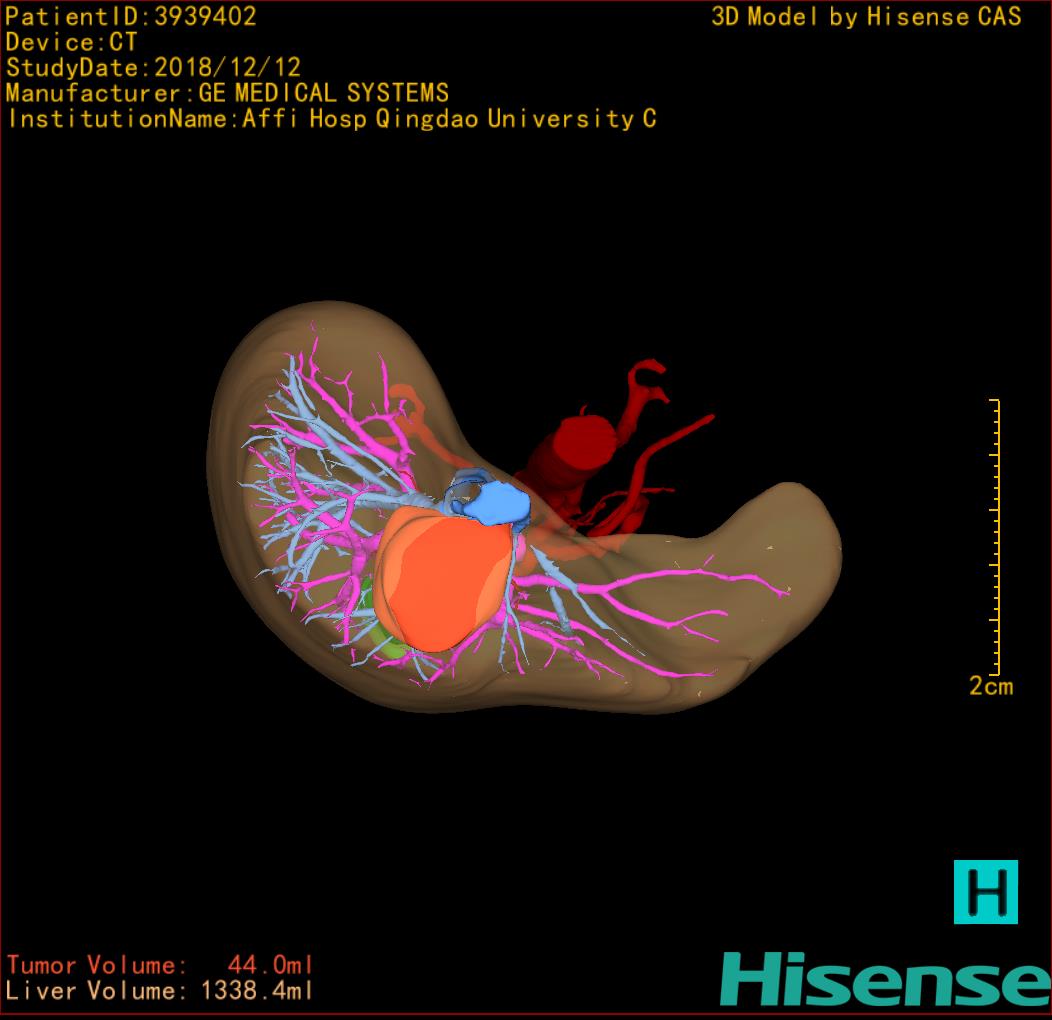Click the PatientID:3939402 text
This screenshot has width=1052, height=1020.
131,16
